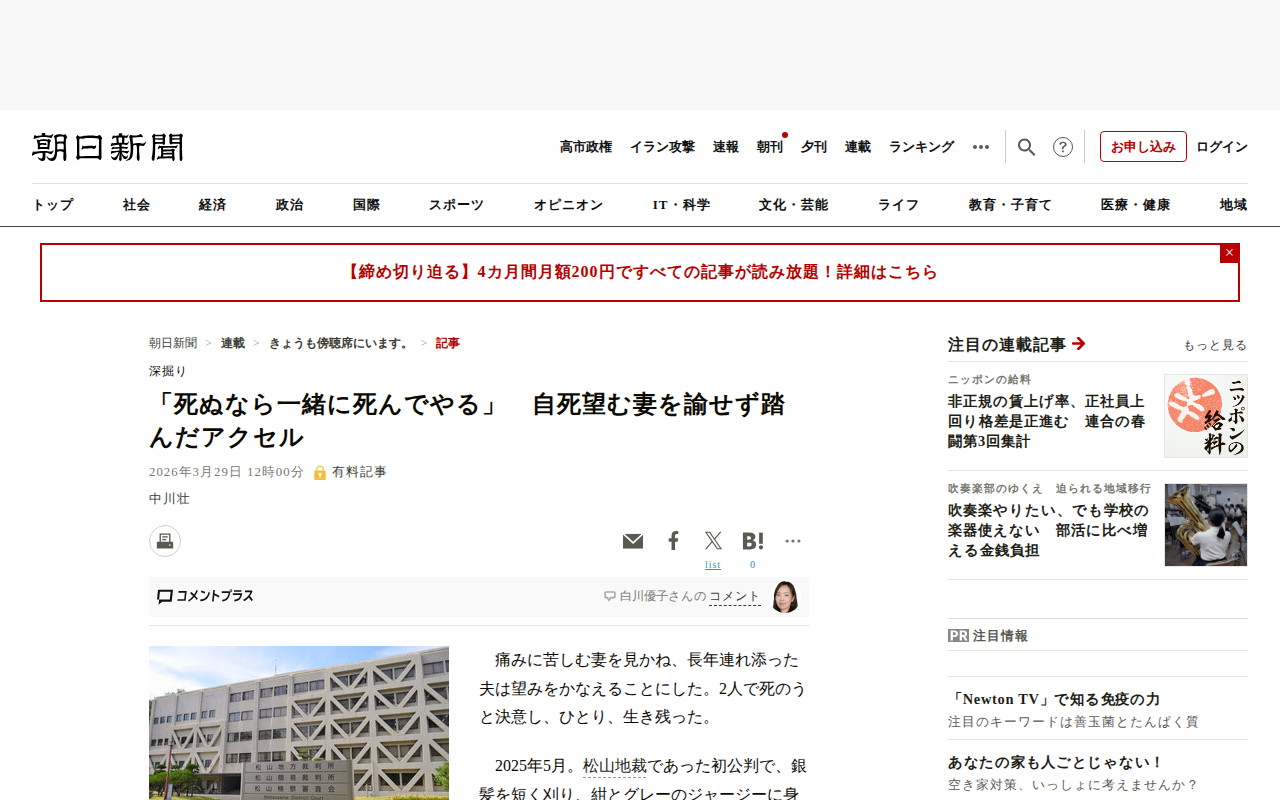
Task: Select the IT・科学 navigation tab
Action: [x=681, y=205]
